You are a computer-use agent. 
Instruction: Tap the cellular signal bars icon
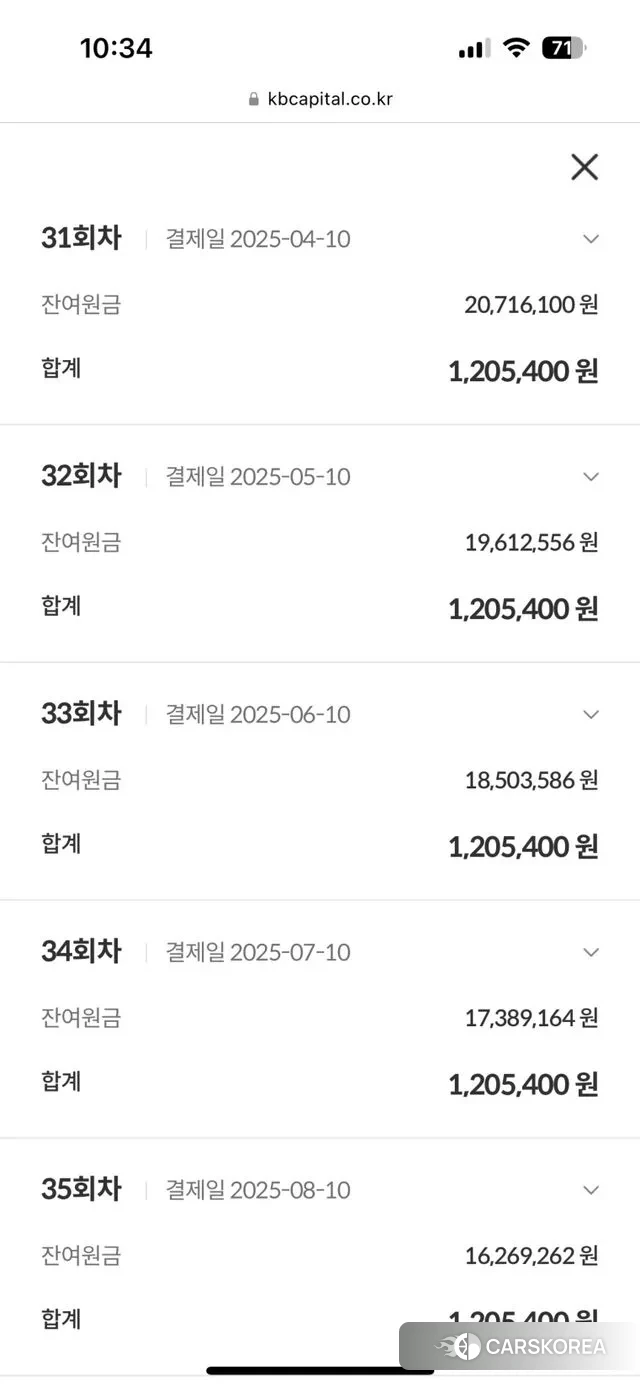[474, 49]
